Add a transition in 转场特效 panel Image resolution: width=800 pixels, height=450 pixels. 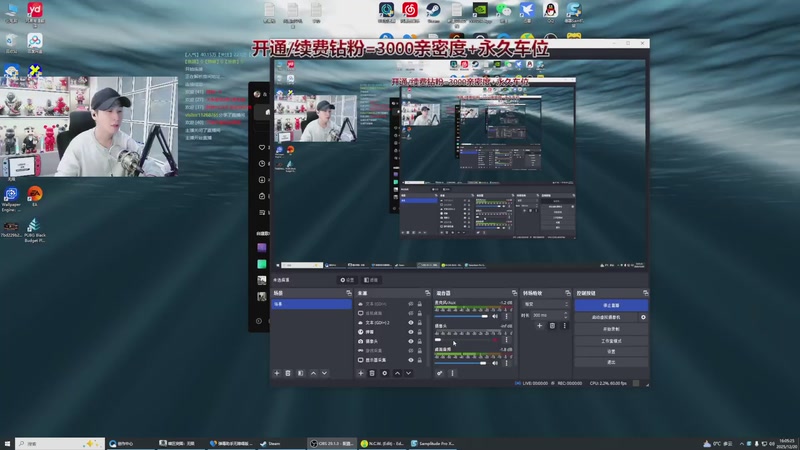coord(539,326)
